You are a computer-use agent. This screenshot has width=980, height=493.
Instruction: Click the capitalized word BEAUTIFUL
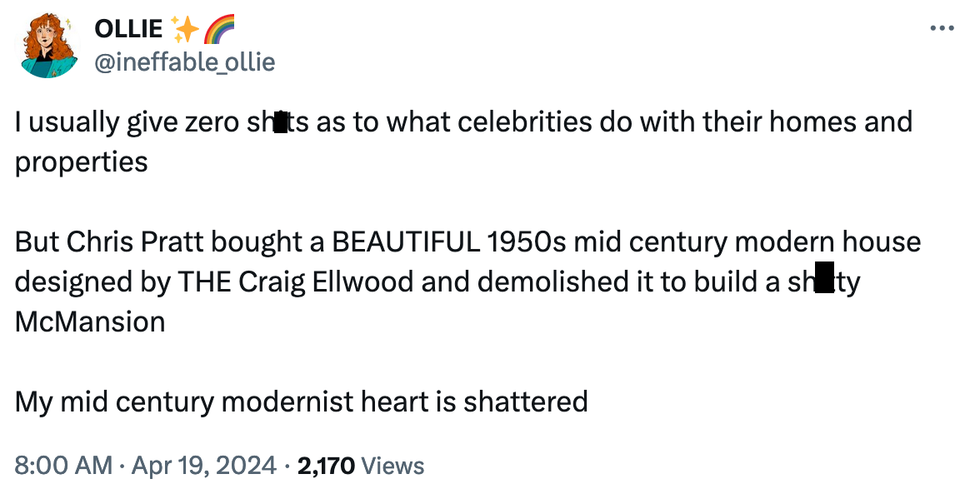point(407,243)
